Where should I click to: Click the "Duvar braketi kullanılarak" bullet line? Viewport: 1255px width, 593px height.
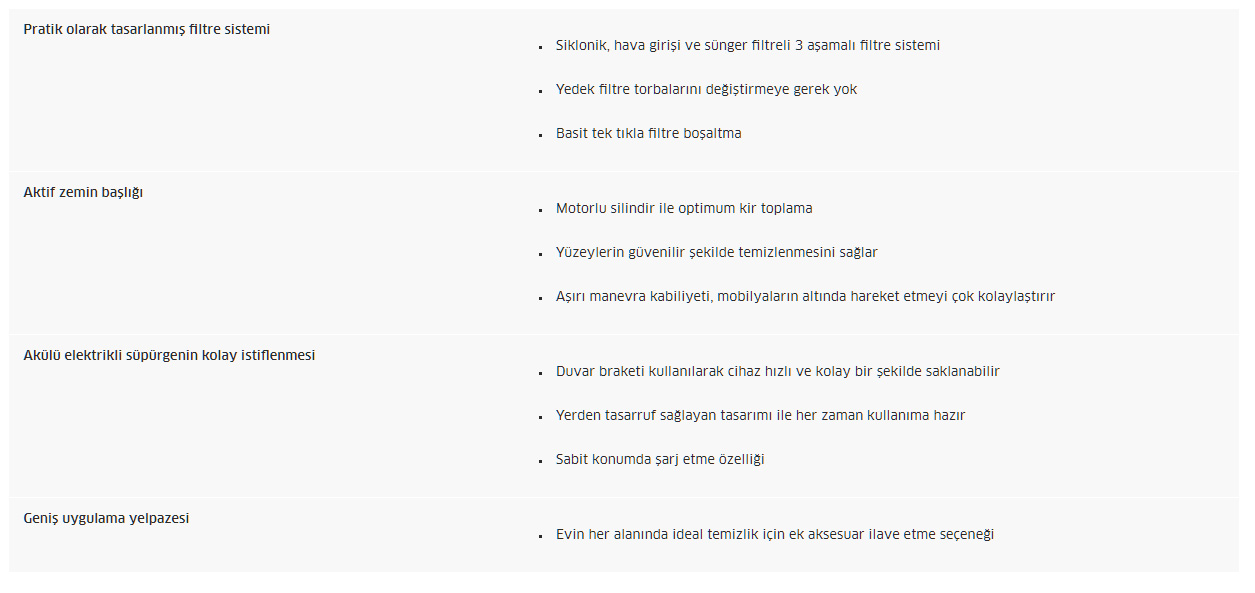[778, 371]
